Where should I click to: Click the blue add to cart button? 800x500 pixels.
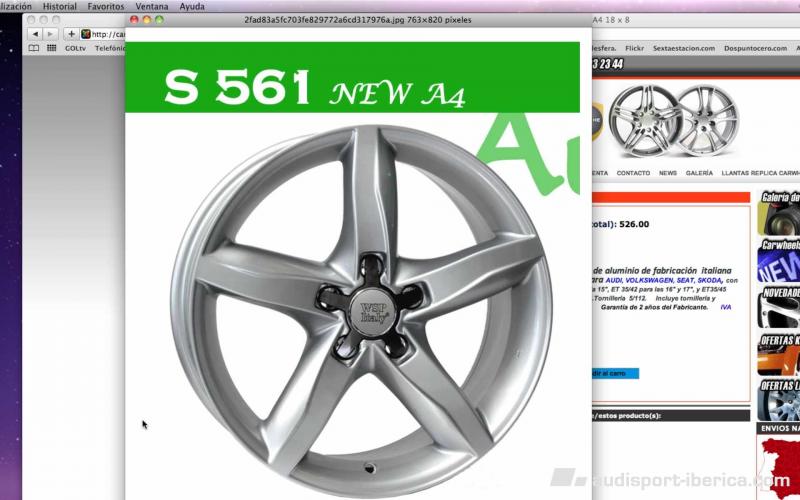(x=615, y=373)
